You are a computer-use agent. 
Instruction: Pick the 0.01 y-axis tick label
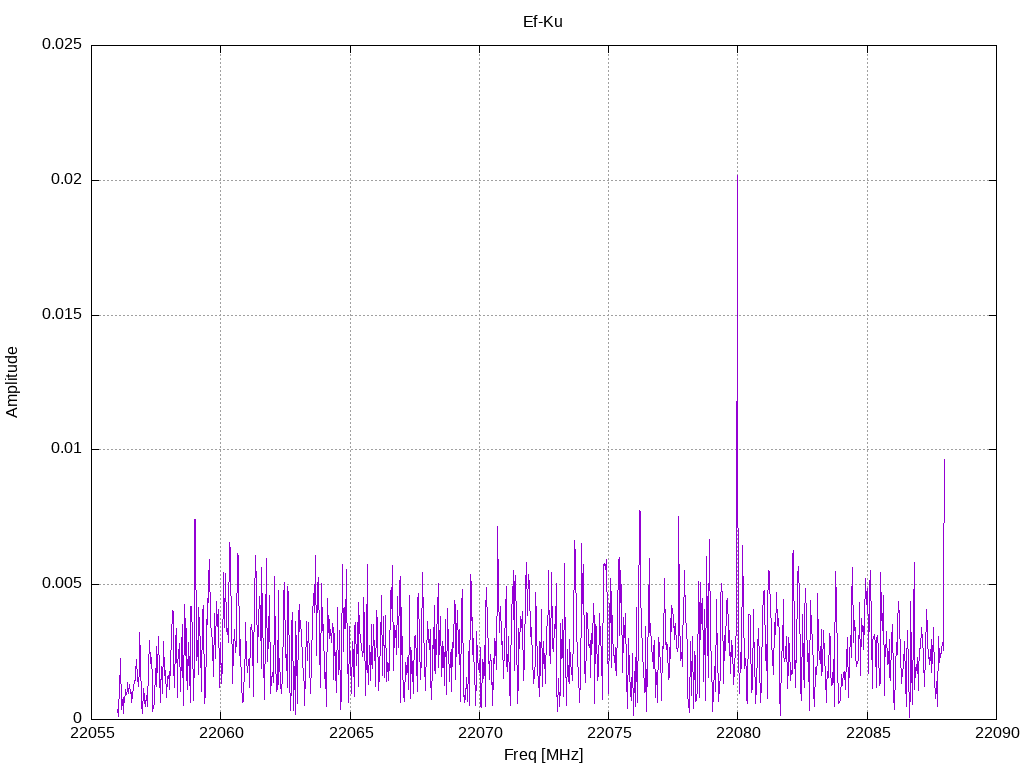[65, 449]
